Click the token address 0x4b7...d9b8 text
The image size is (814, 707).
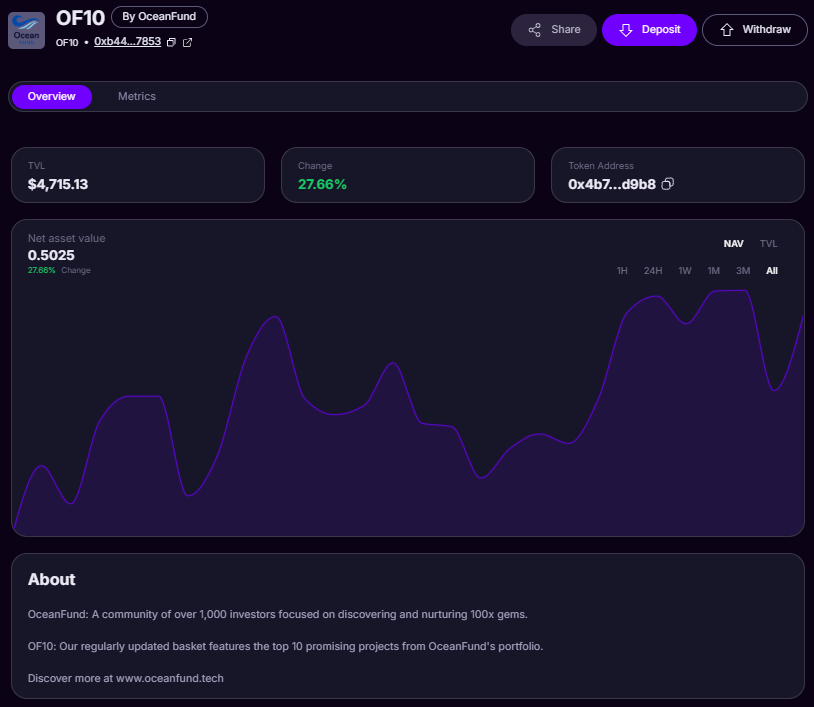click(x=612, y=184)
